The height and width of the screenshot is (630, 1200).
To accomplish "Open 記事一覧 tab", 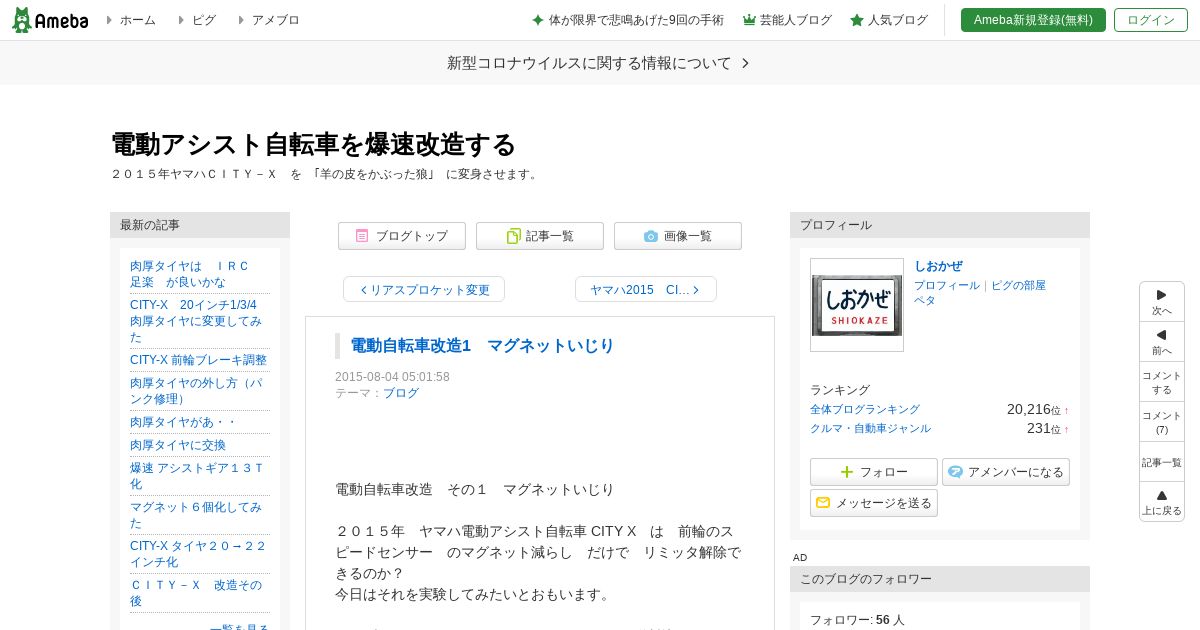I will coord(540,236).
